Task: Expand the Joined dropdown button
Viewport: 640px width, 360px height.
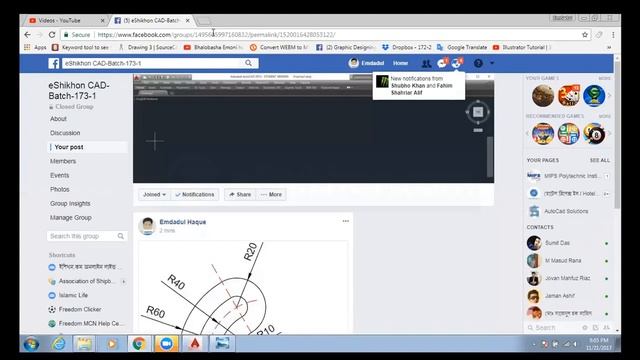Action: 154,195
